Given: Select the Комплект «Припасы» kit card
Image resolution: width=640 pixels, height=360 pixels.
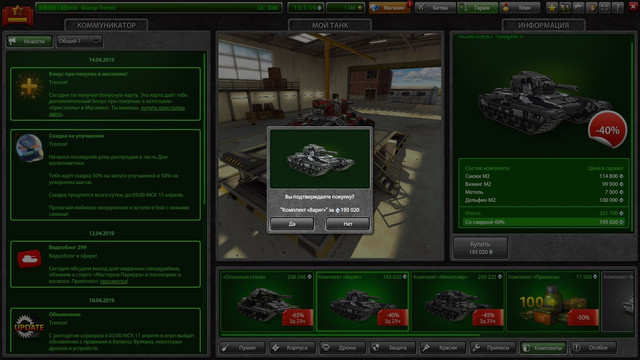Looking at the screenshot, I should pos(553,302).
